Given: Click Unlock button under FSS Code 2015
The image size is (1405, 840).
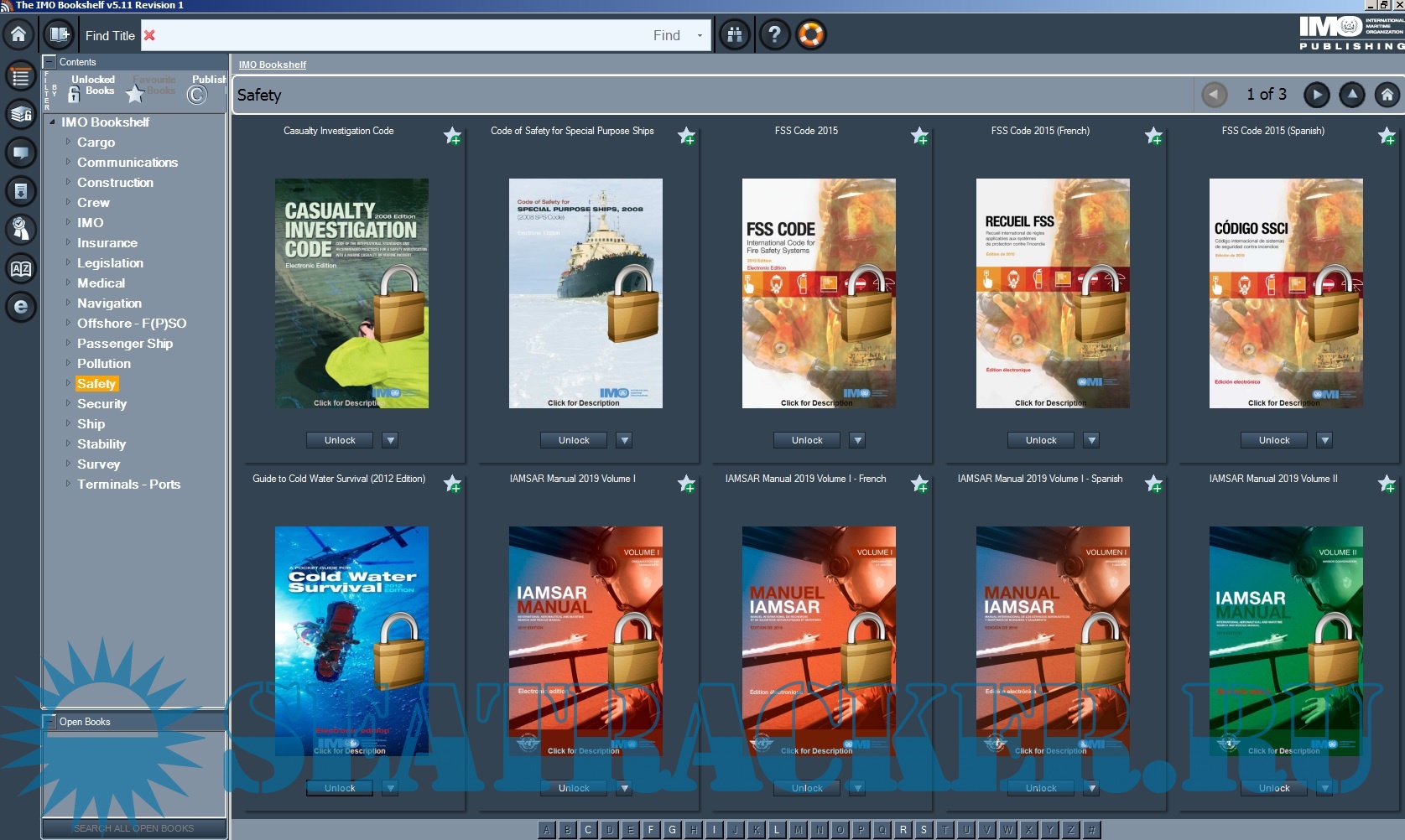Looking at the screenshot, I should point(807,440).
